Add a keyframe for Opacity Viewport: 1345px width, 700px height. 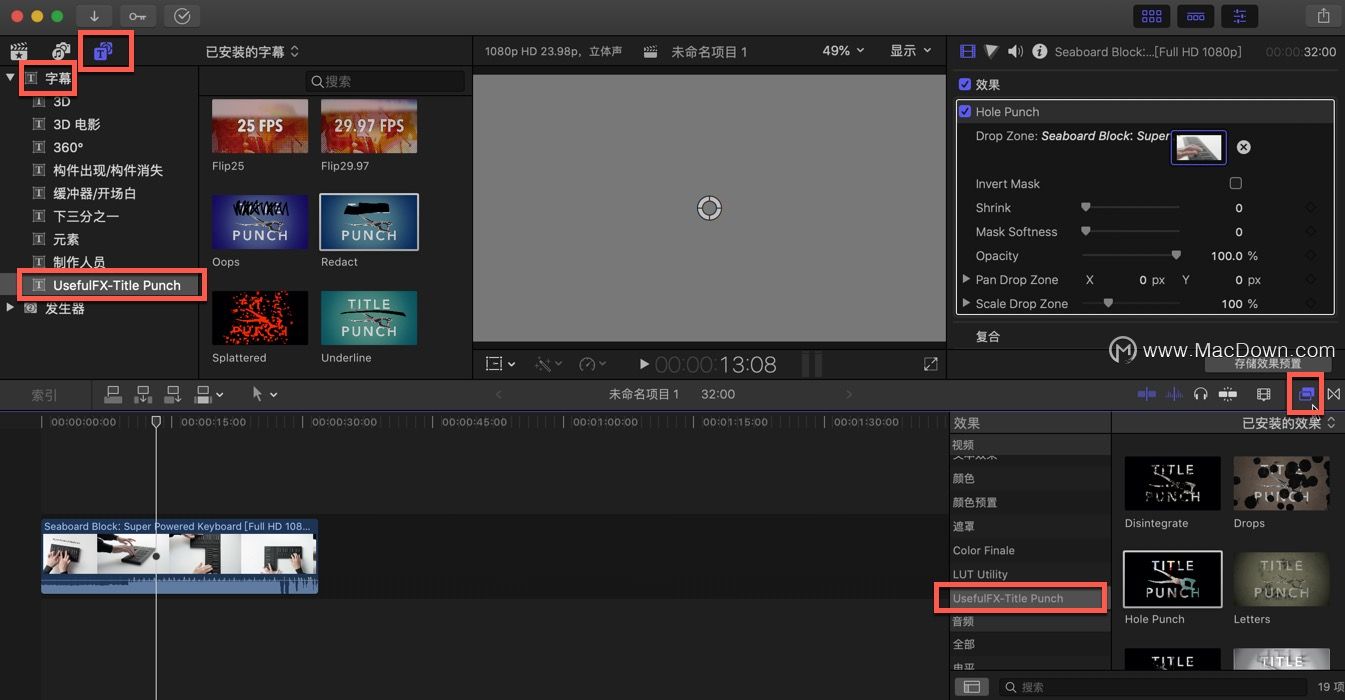pos(1311,256)
